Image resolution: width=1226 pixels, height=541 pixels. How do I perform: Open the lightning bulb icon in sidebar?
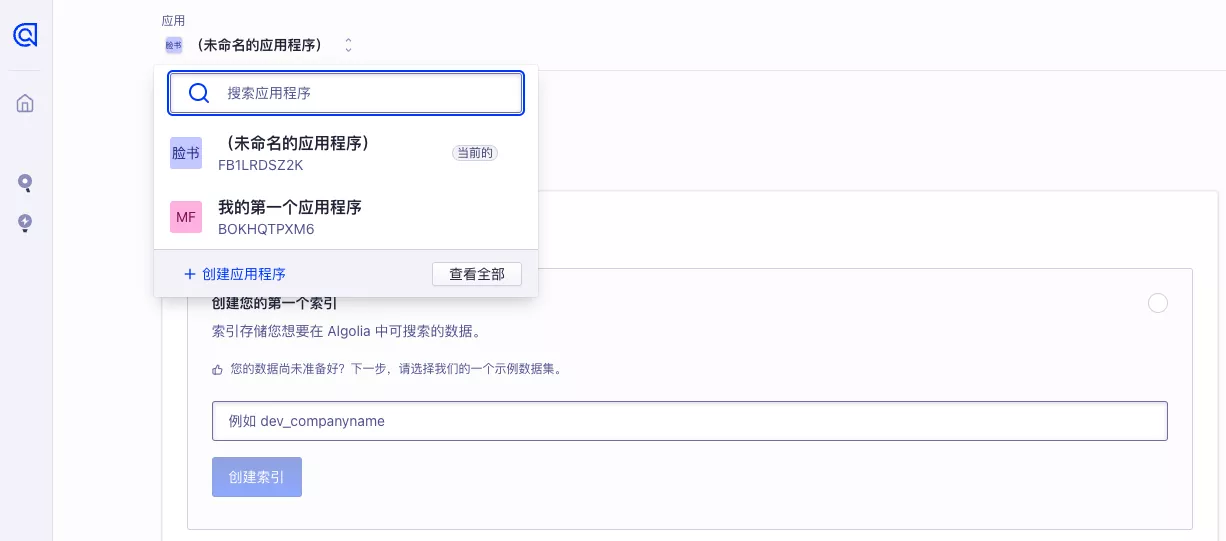25,223
